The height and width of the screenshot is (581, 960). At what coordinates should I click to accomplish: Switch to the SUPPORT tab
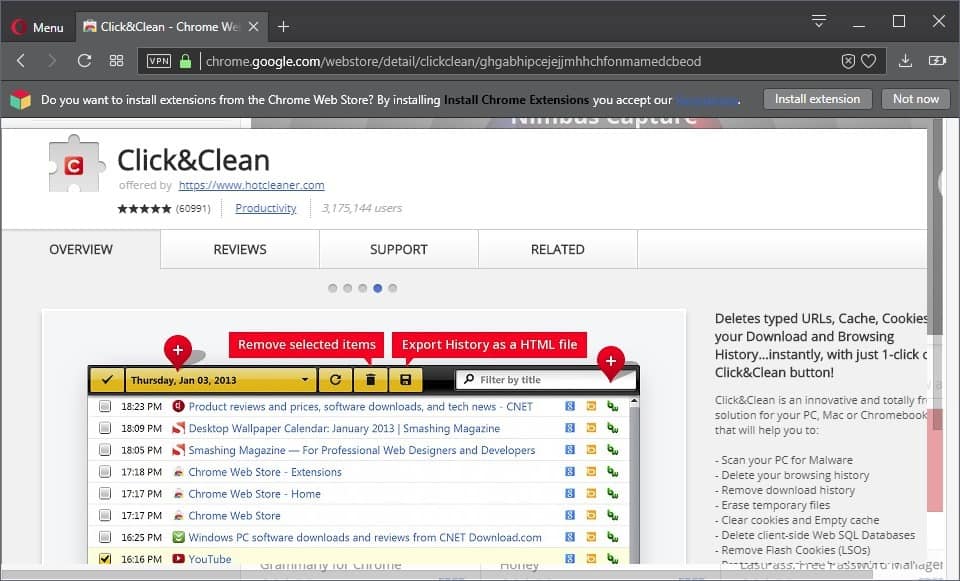tap(399, 249)
